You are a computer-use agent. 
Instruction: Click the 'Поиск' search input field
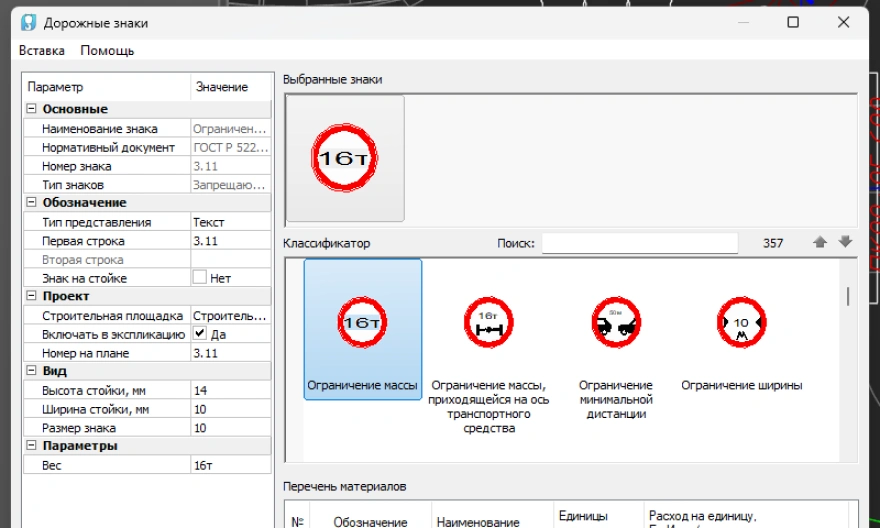click(x=639, y=243)
